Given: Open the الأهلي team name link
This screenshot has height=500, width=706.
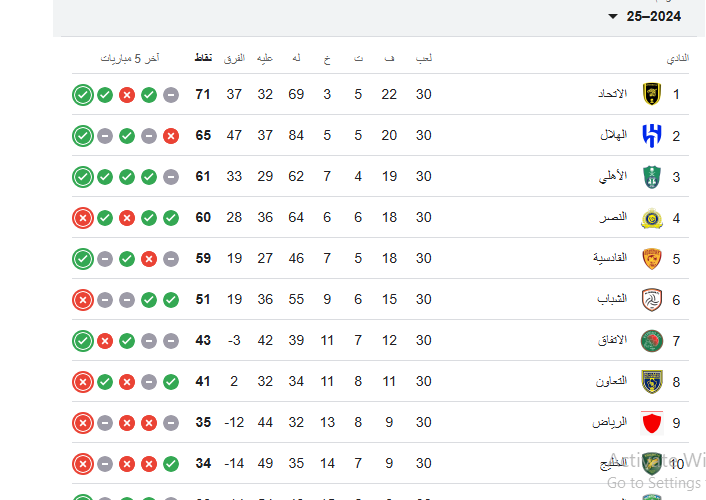Looking at the screenshot, I should 613,176.
